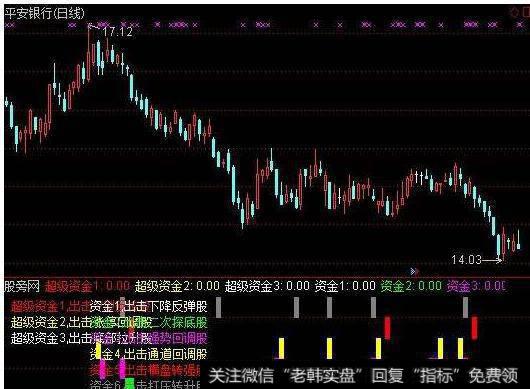Image resolution: width=530 pixels, height=389 pixels.
Task: Click the purple 资金3 indicator label
Action: 476,287
